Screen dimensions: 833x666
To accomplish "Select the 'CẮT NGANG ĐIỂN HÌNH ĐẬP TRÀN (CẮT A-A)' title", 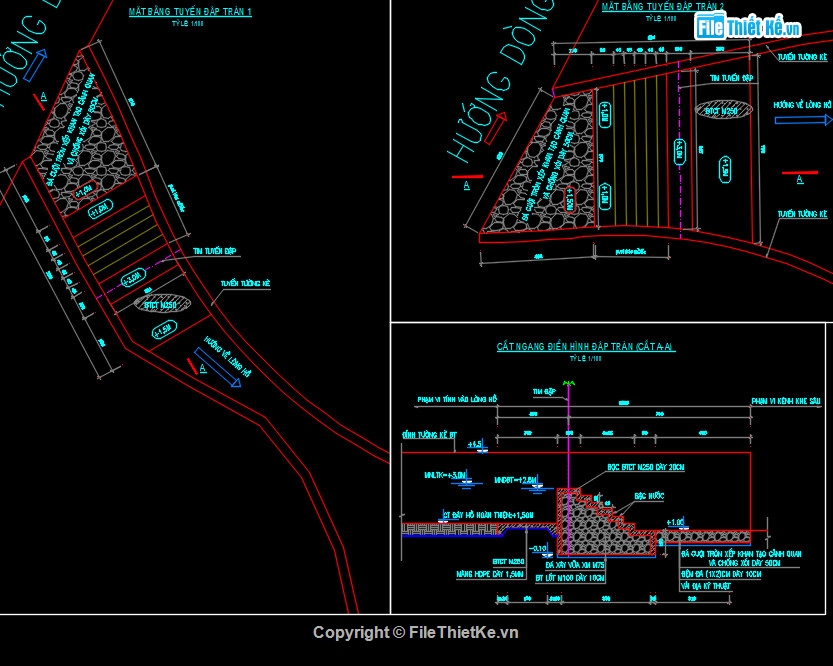I will click(x=585, y=346).
